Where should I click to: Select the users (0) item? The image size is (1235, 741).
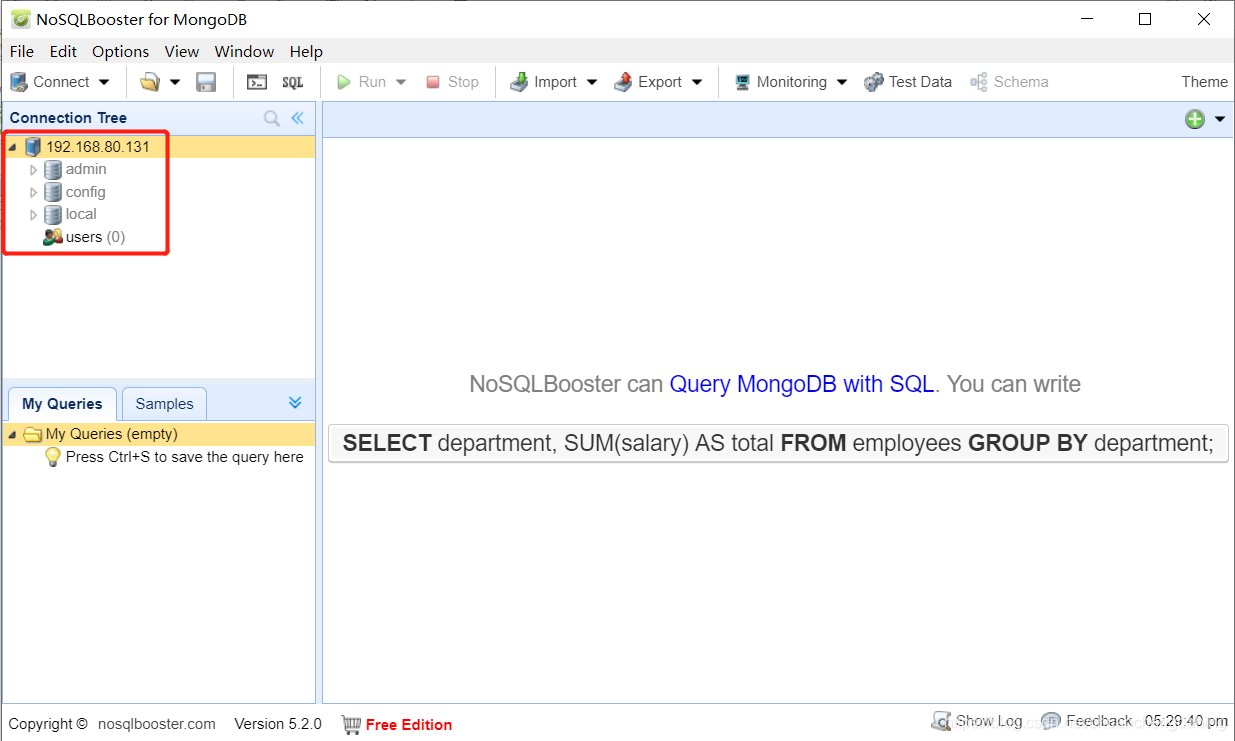84,237
